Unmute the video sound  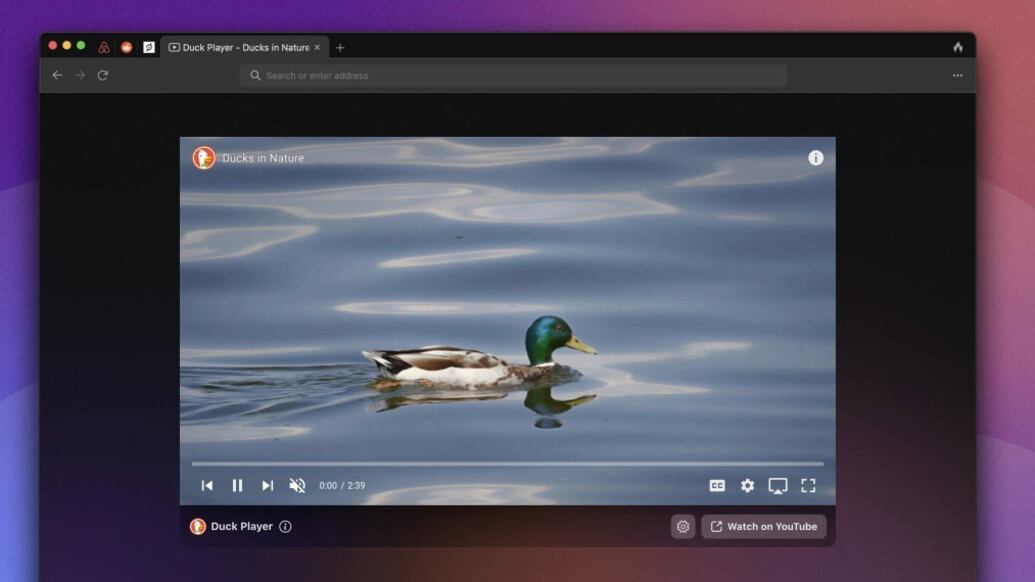point(297,486)
